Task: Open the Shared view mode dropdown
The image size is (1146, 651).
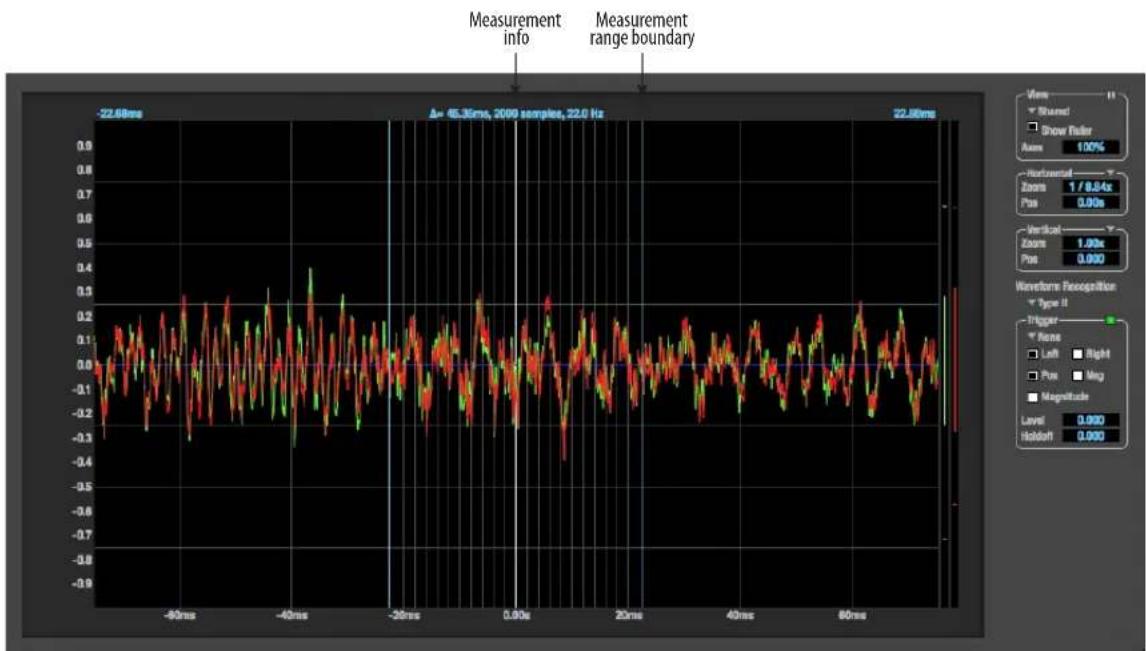Action: pyautogui.click(x=1049, y=111)
